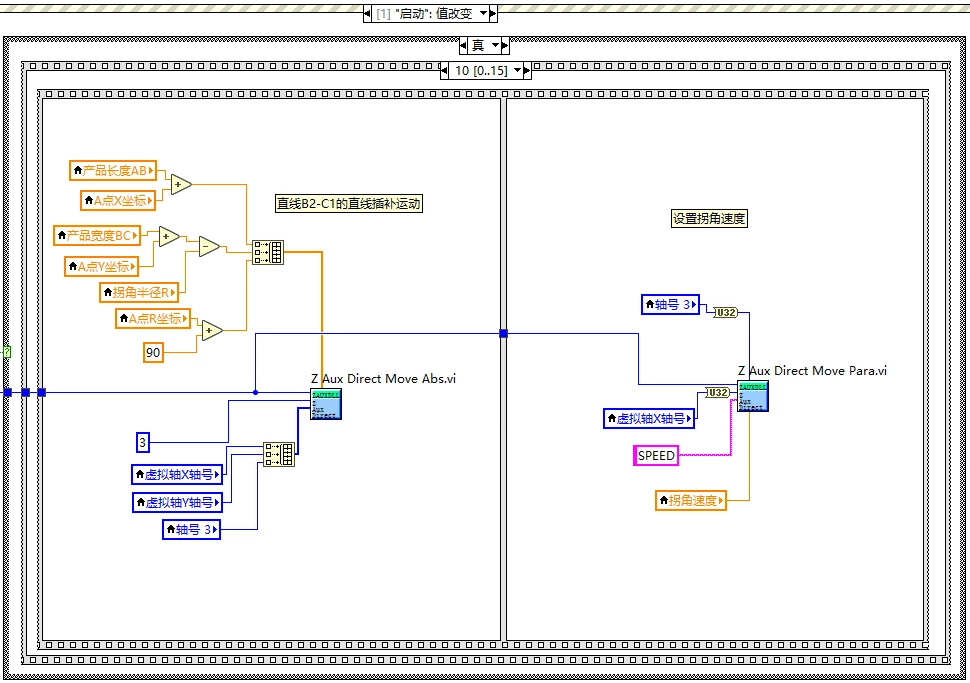
Task: Click the Z Aux Direct Move Abs.vi label
Action: (384, 379)
